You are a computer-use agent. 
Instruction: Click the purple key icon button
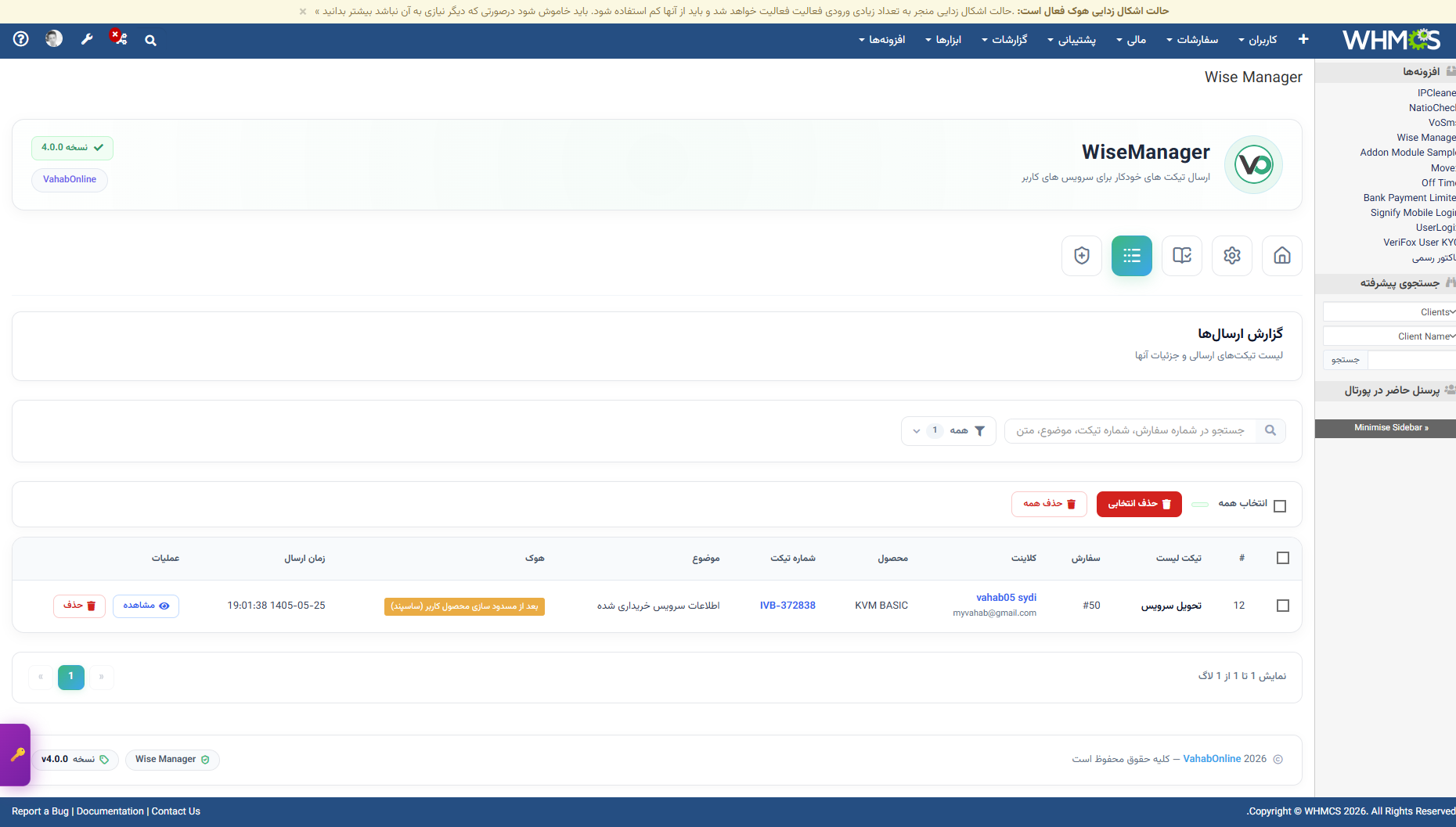16,755
